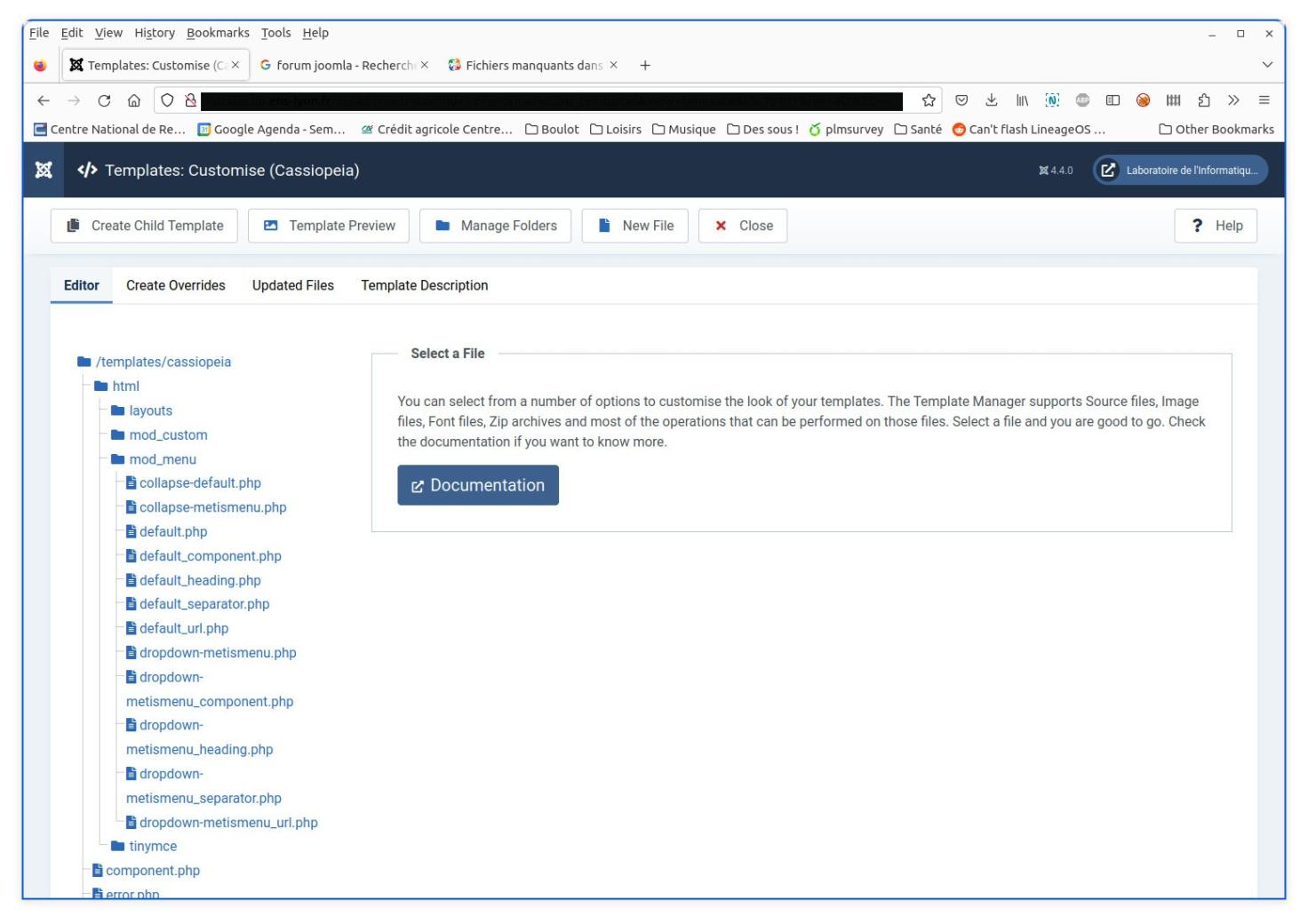Open Musique bookmarks folder
1308x924 pixels.
[684, 129]
